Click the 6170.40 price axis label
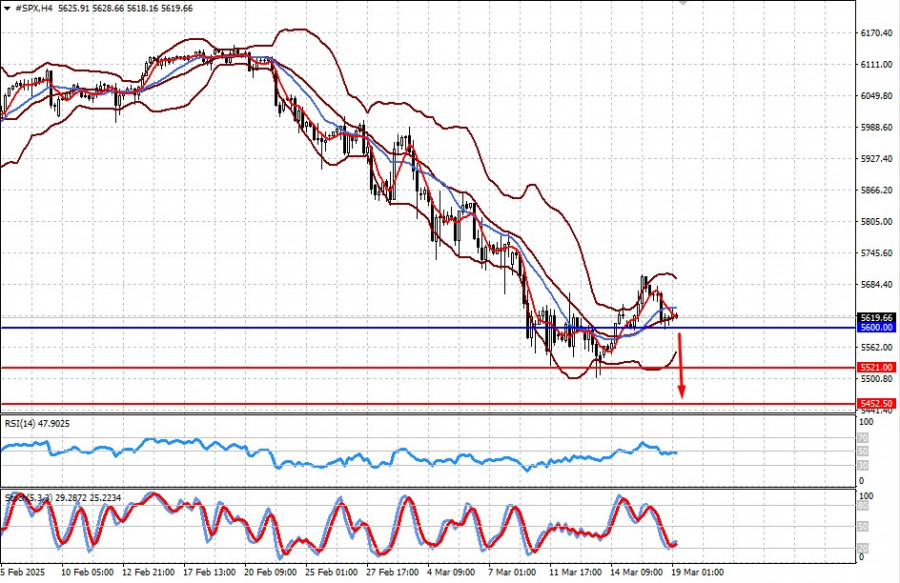The height and width of the screenshot is (583, 900). (876, 33)
